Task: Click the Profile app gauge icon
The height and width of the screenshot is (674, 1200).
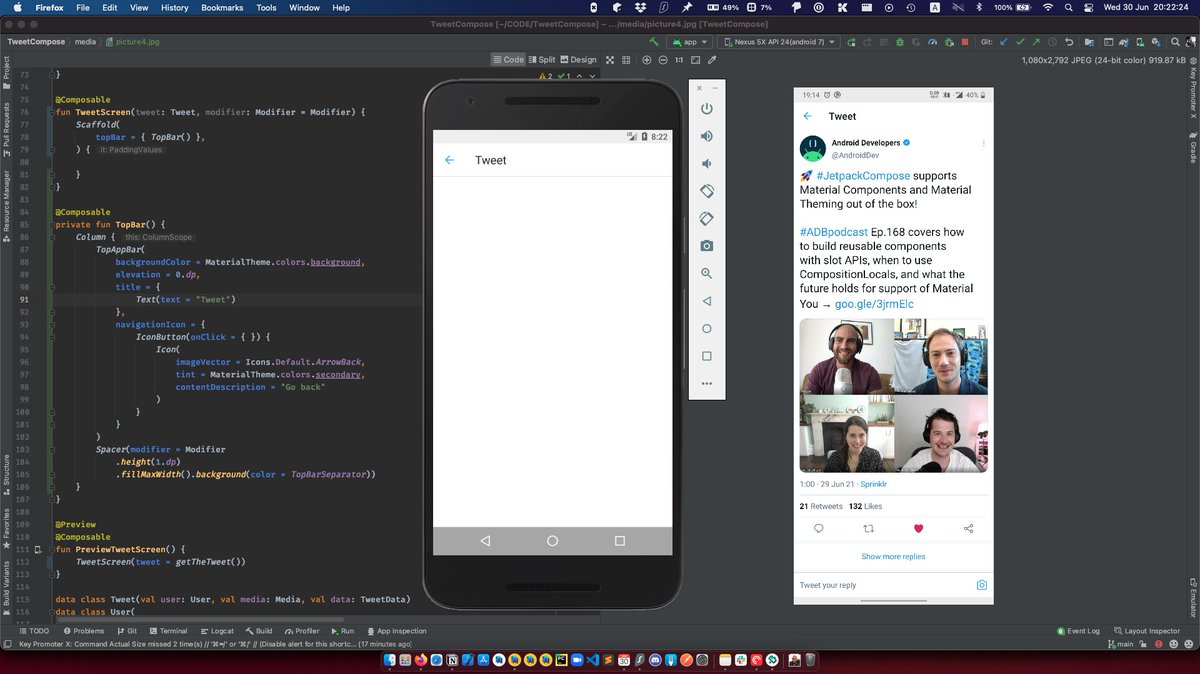Action: (x=933, y=42)
